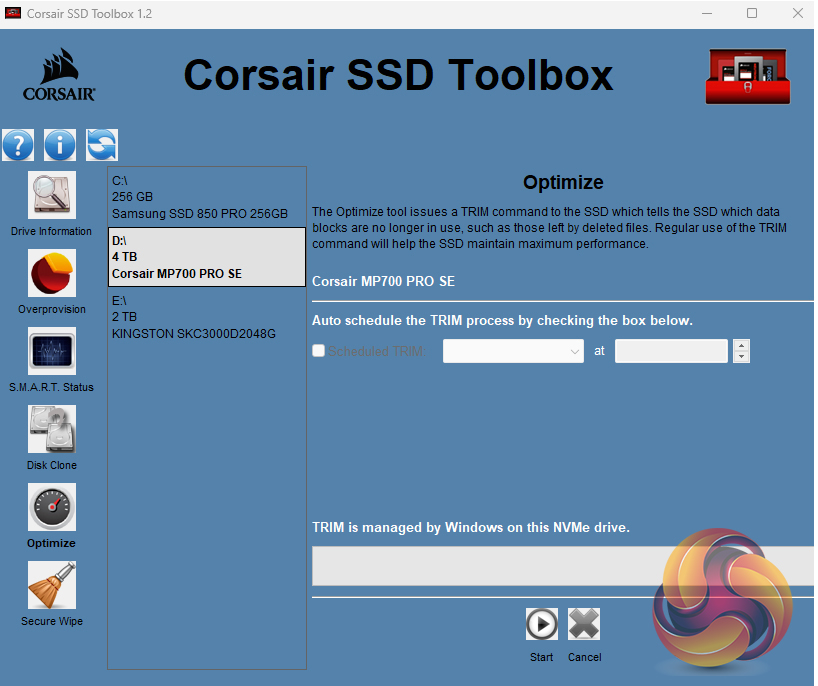
Task: Increase the scheduled time with up arrow
Action: coord(741,345)
